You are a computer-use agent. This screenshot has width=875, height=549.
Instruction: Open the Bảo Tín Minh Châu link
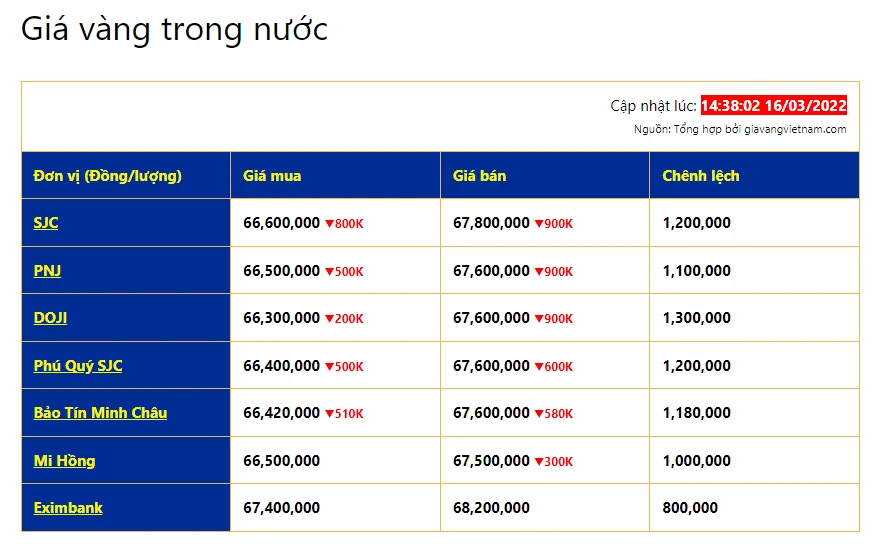100,413
